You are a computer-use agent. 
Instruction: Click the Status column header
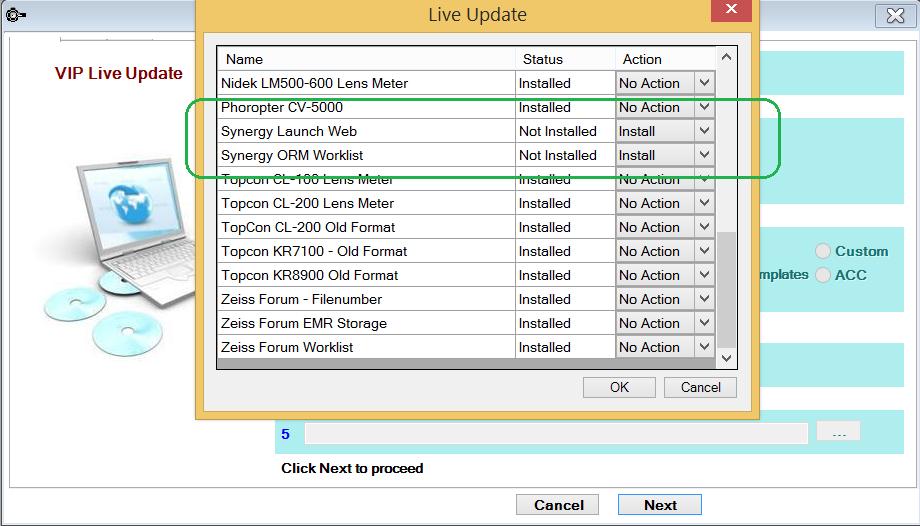pyautogui.click(x=565, y=59)
